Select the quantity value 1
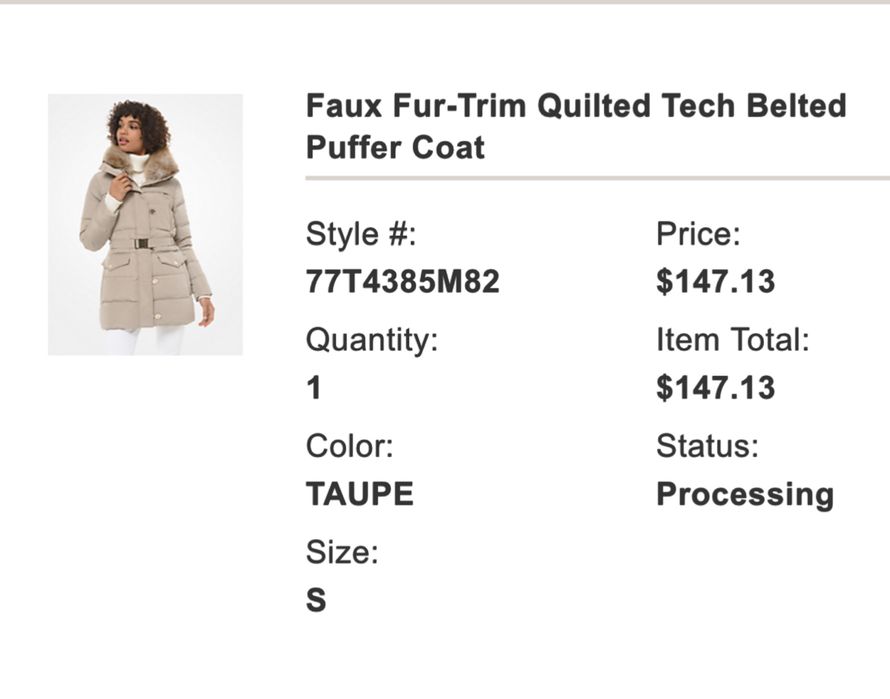Image resolution: width=890 pixels, height=699 pixels. [x=314, y=388]
